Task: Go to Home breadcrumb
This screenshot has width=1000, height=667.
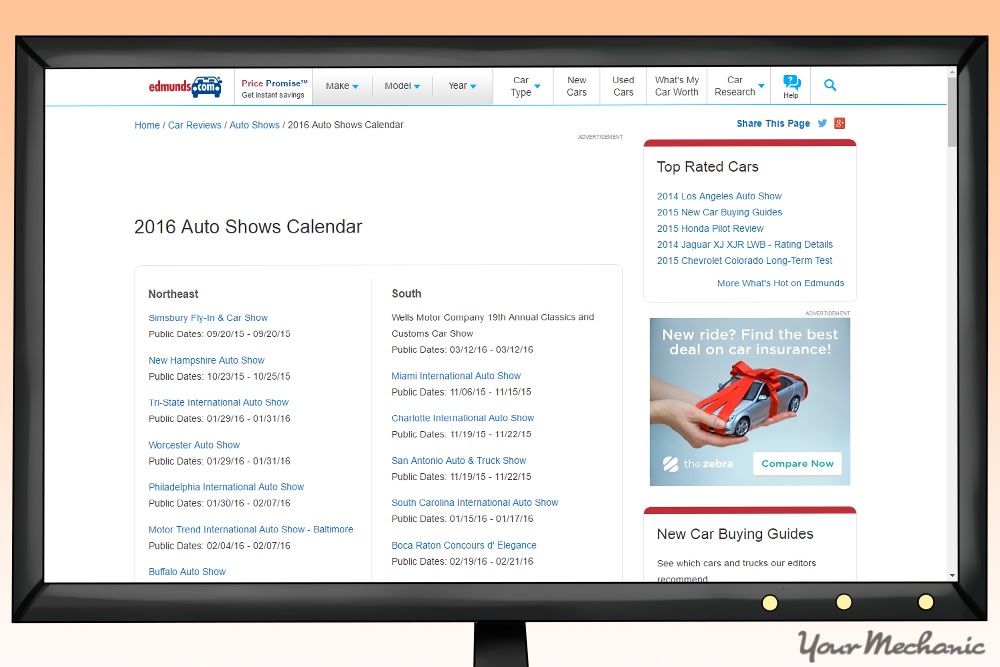Action: pyautogui.click(x=147, y=125)
